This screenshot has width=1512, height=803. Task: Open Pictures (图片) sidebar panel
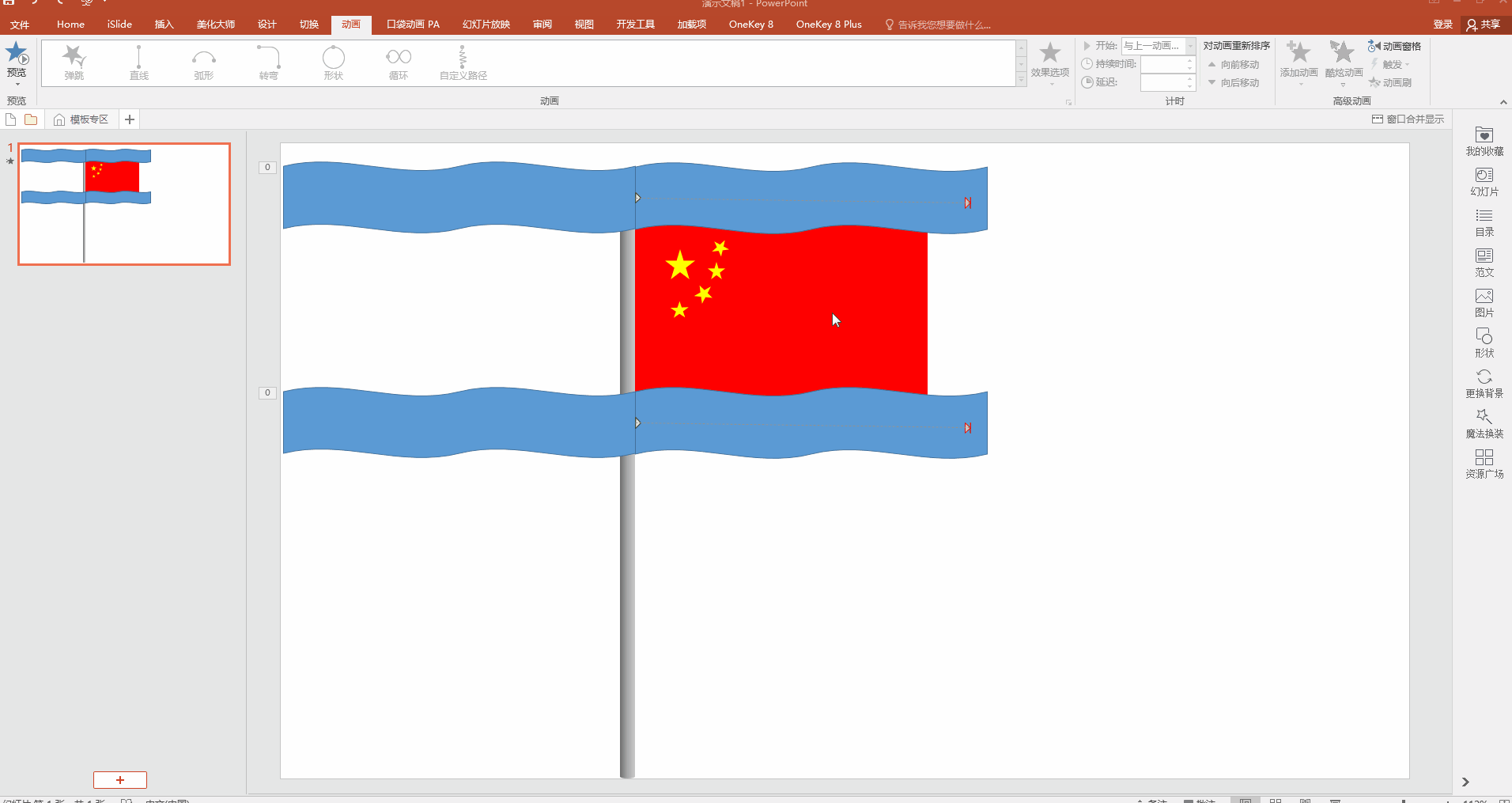[x=1484, y=303]
